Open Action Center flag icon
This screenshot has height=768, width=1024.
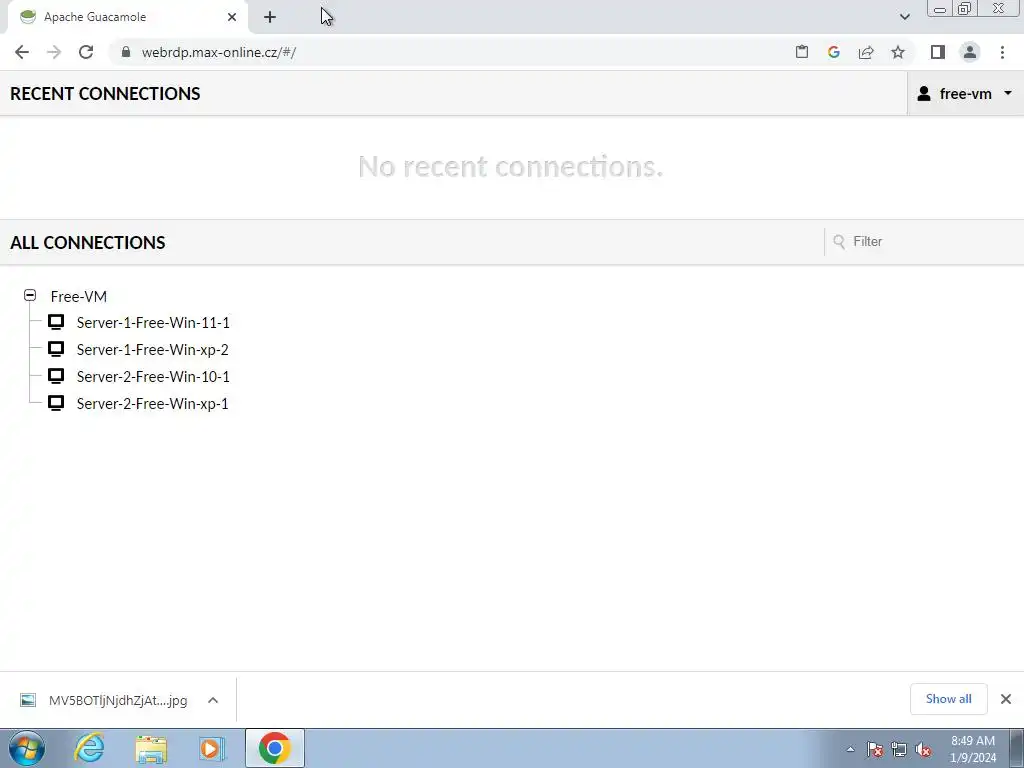875,750
